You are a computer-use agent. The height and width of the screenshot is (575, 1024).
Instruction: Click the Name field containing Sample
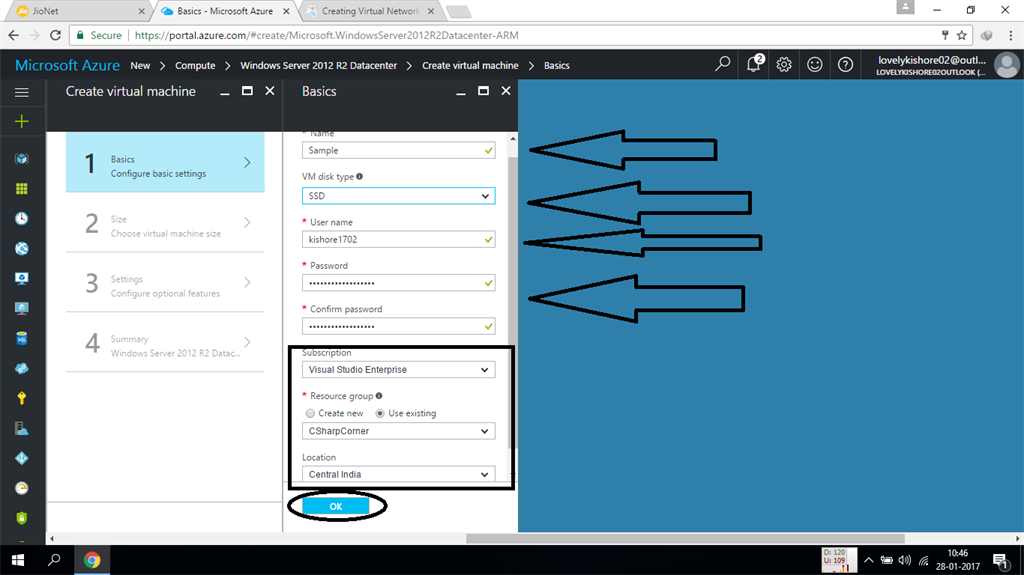pyautogui.click(x=398, y=150)
